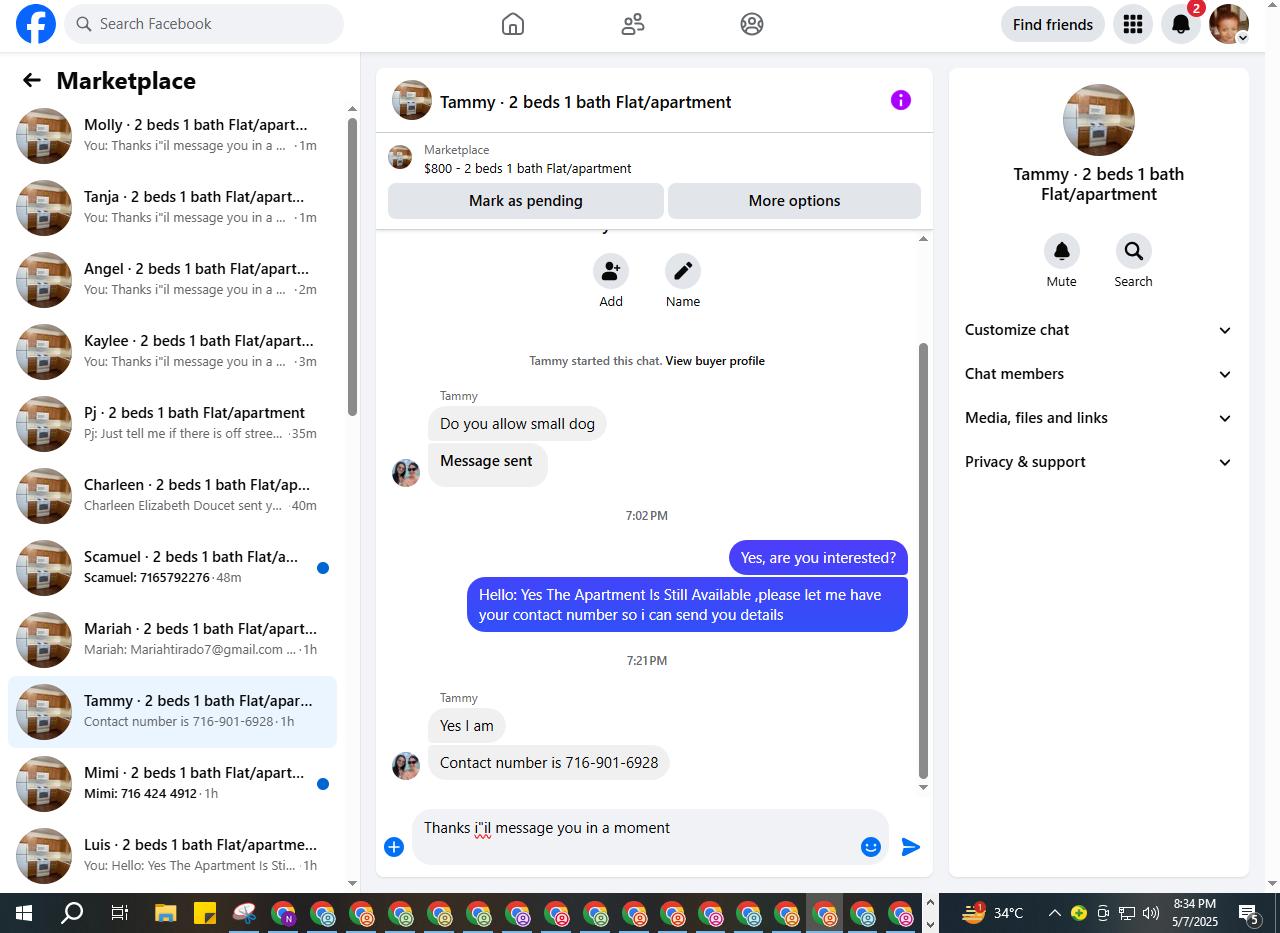This screenshot has width=1280, height=933.
Task: Open Charleen's conversation
Action: pyautogui.click(x=172, y=496)
